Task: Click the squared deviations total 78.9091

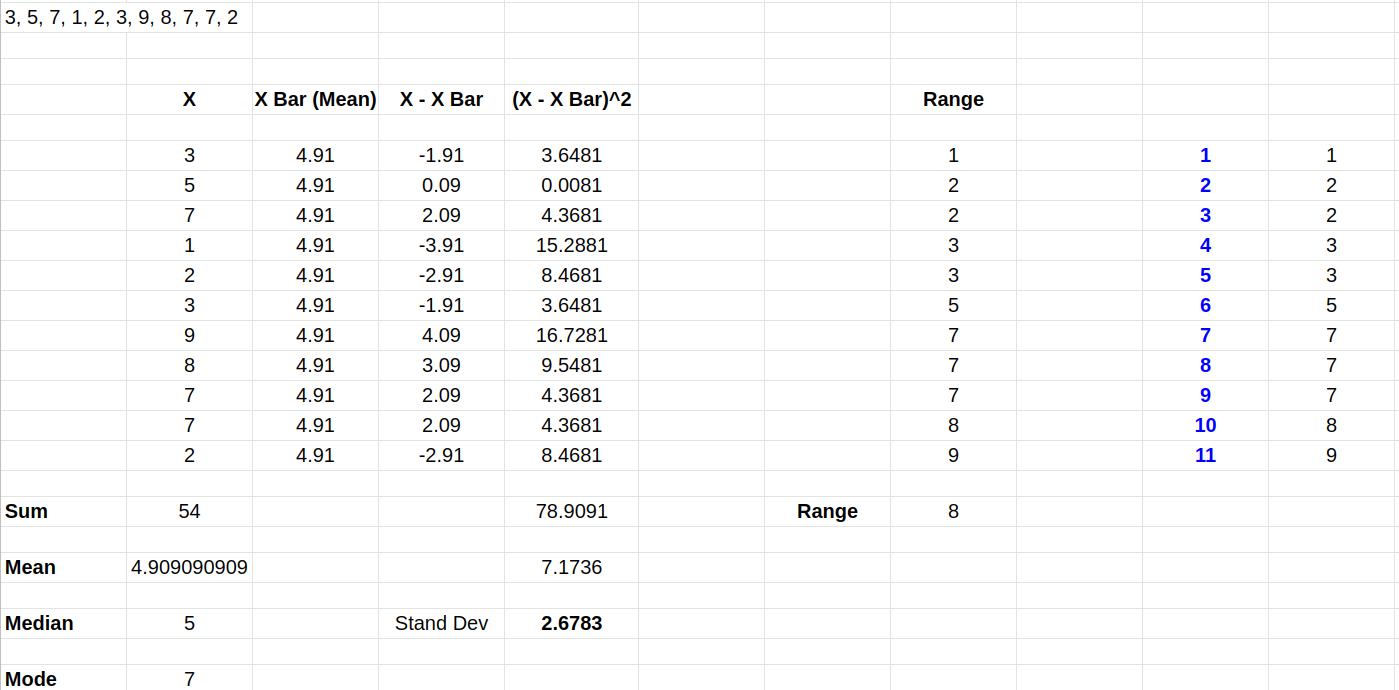Action: [x=571, y=511]
